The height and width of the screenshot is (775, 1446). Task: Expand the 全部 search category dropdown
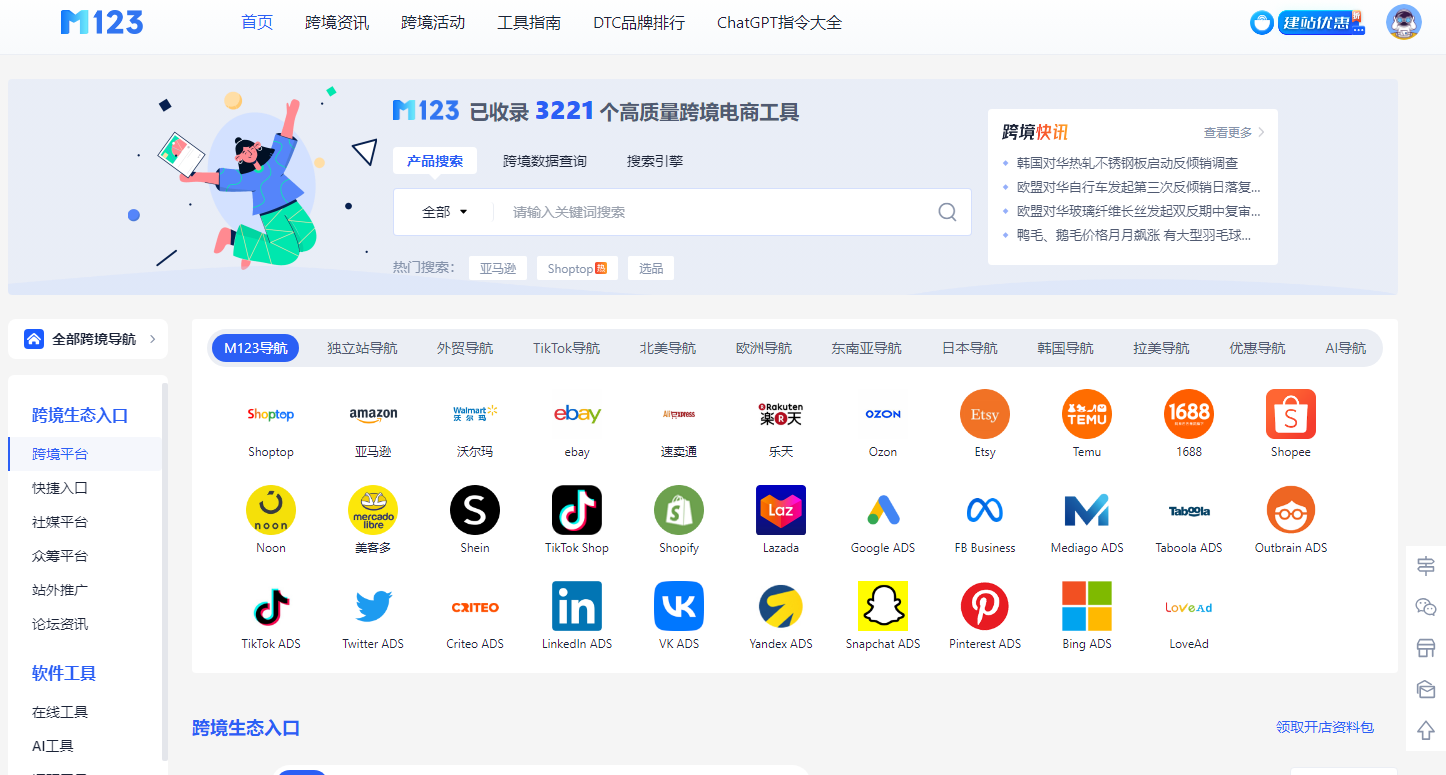[445, 212]
